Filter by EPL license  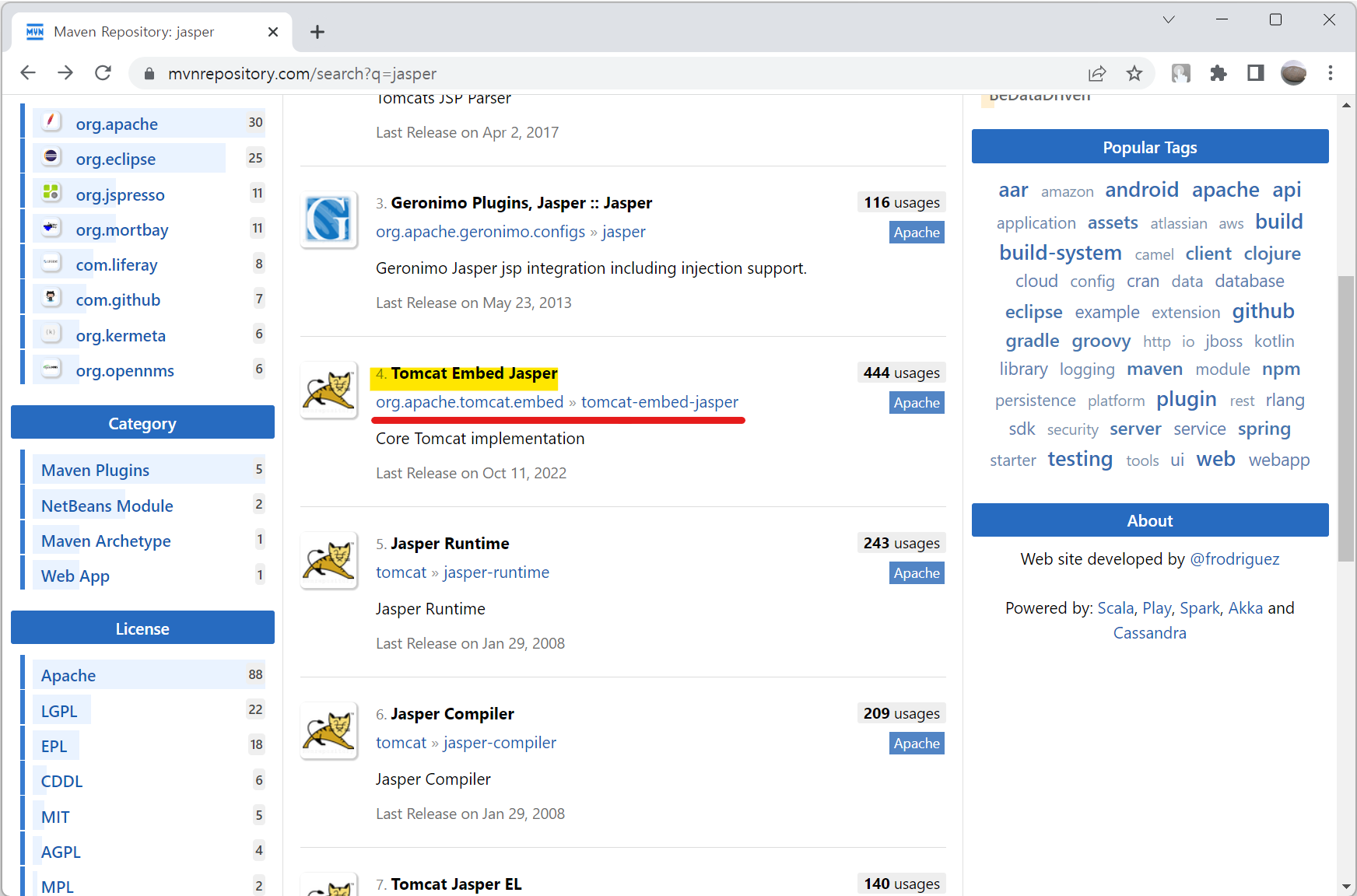pyautogui.click(x=54, y=747)
